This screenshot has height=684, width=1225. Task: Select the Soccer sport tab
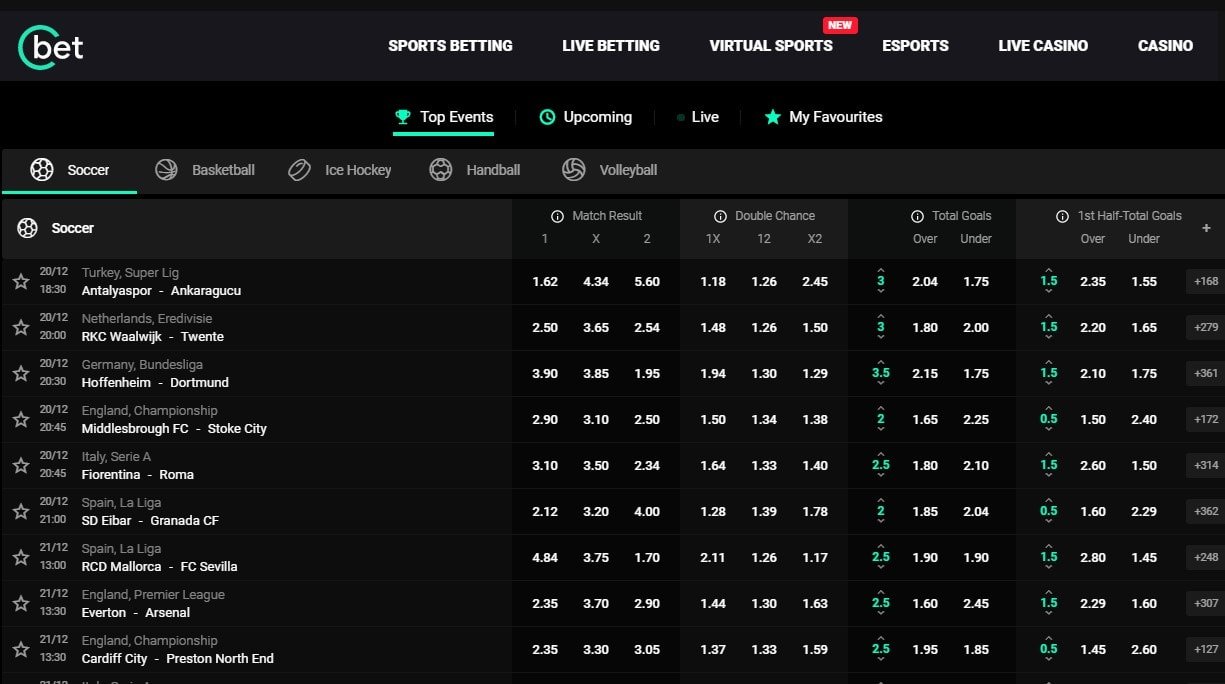pos(70,170)
